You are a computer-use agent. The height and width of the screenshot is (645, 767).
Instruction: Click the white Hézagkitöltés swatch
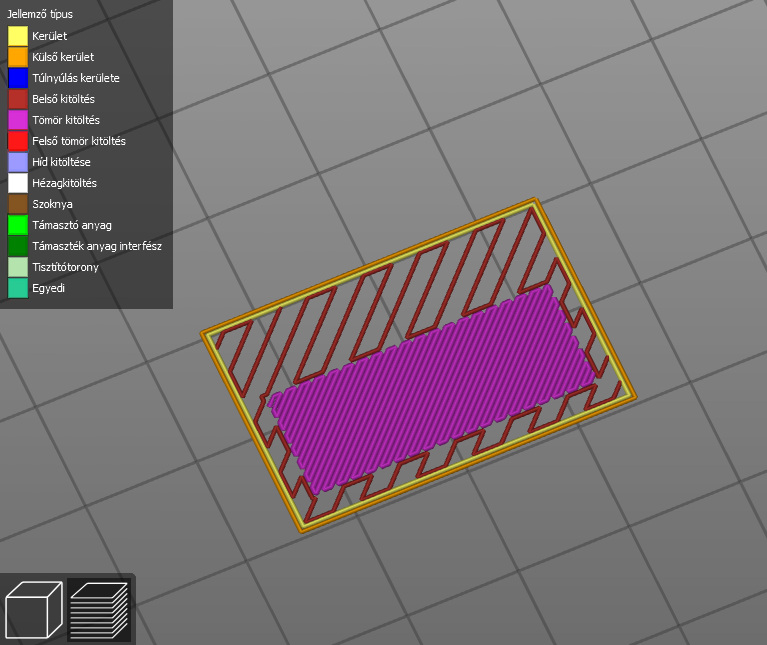coord(18,183)
